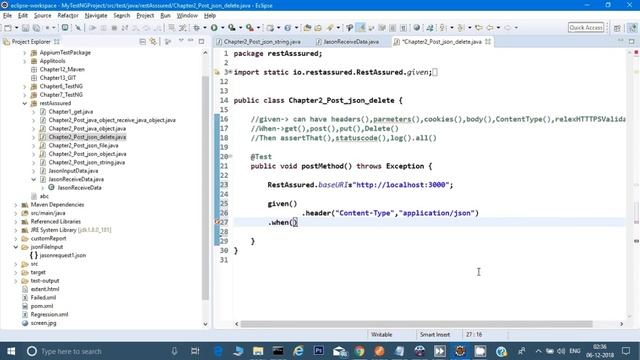This screenshot has height=360, width=640.
Task: Select screen.jpg in Project Explorer
Action: click(x=43, y=323)
